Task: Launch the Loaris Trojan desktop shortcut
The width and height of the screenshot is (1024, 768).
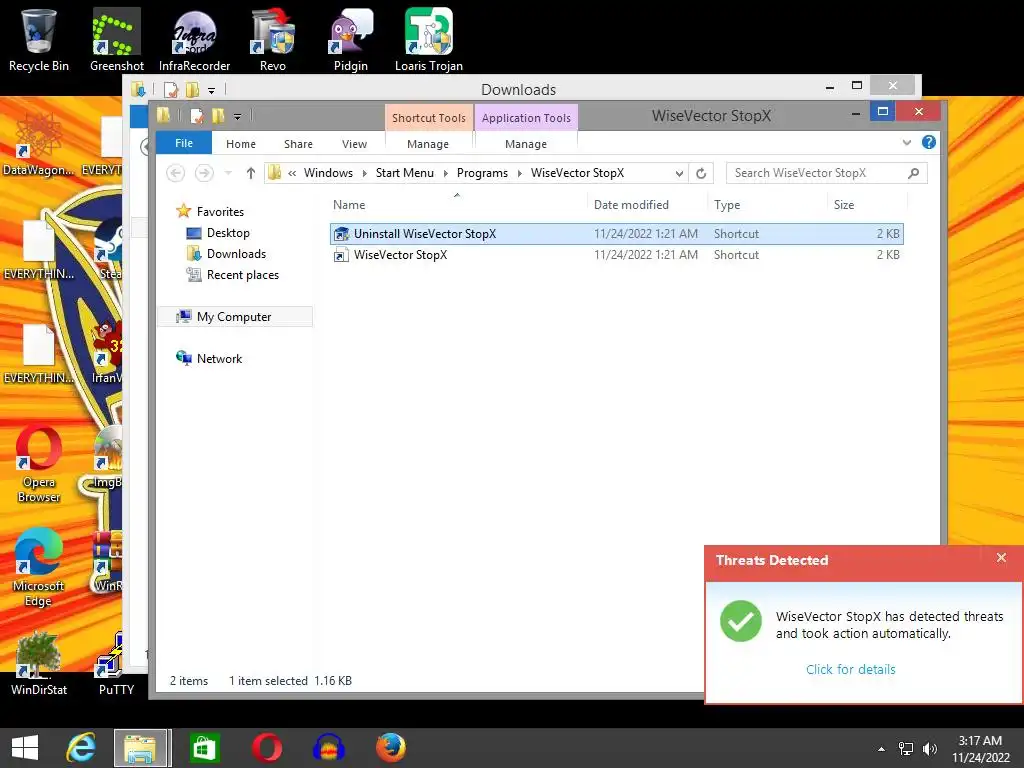Action: coord(429,39)
